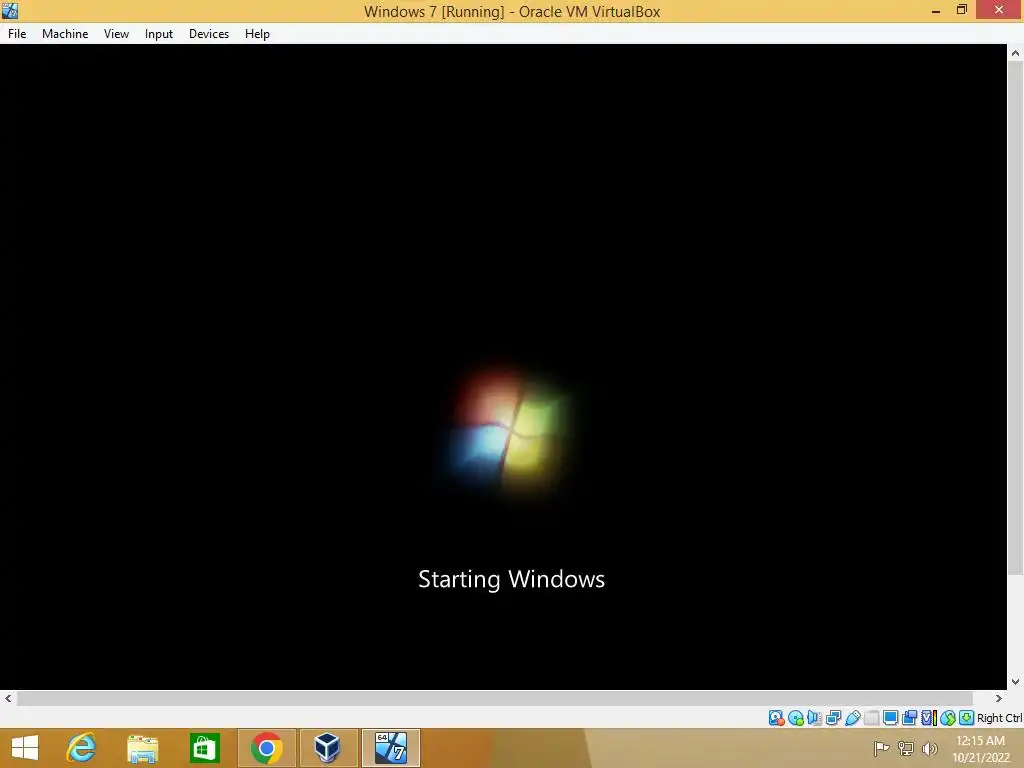Viewport: 1024px width, 768px height.
Task: Select the Windows 7 VM taskbar button
Action: (391, 748)
